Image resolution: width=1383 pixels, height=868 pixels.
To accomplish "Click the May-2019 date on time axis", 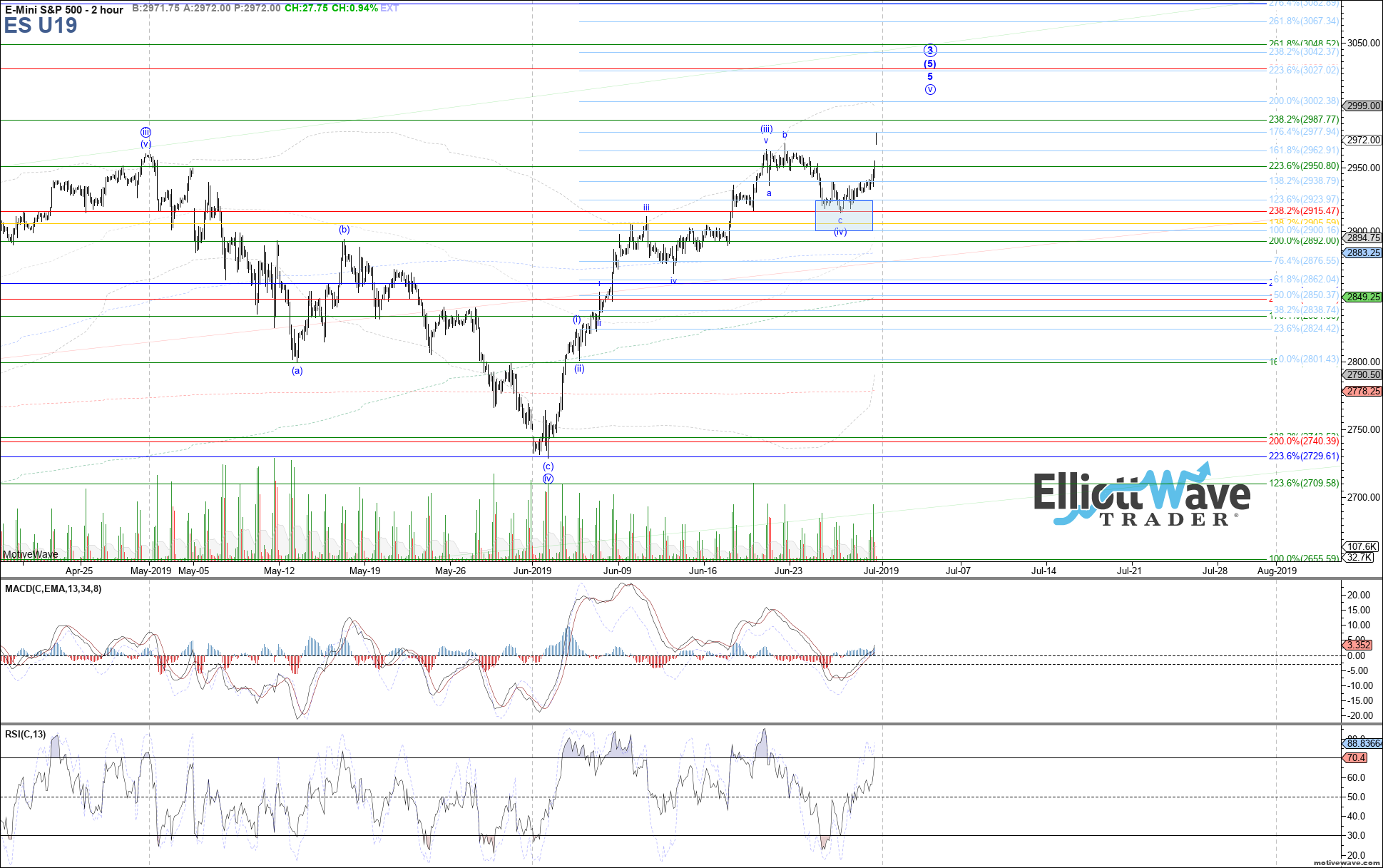I will pos(150,571).
